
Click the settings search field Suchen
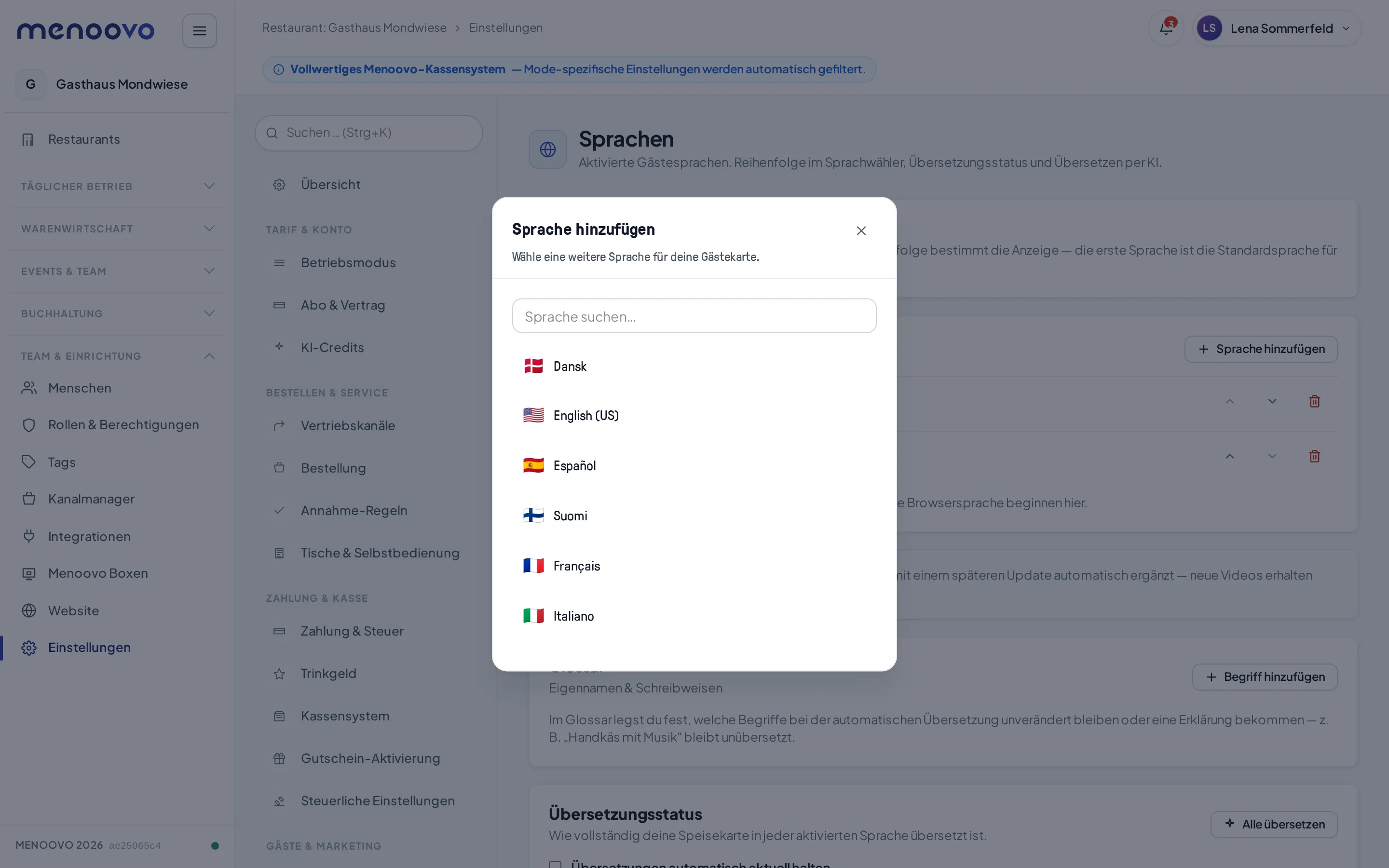point(368,133)
